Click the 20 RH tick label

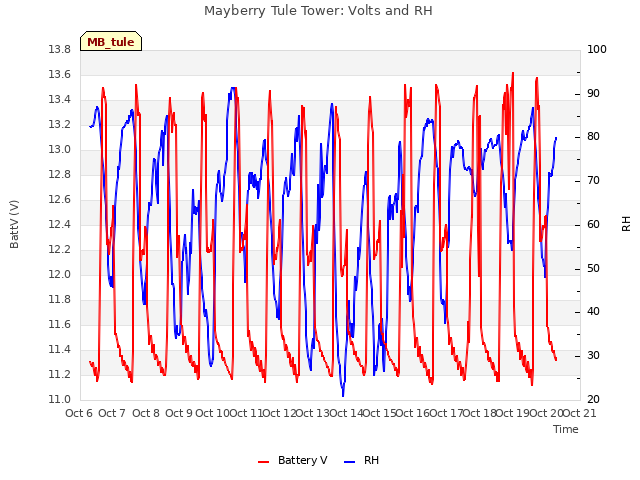pos(593,399)
